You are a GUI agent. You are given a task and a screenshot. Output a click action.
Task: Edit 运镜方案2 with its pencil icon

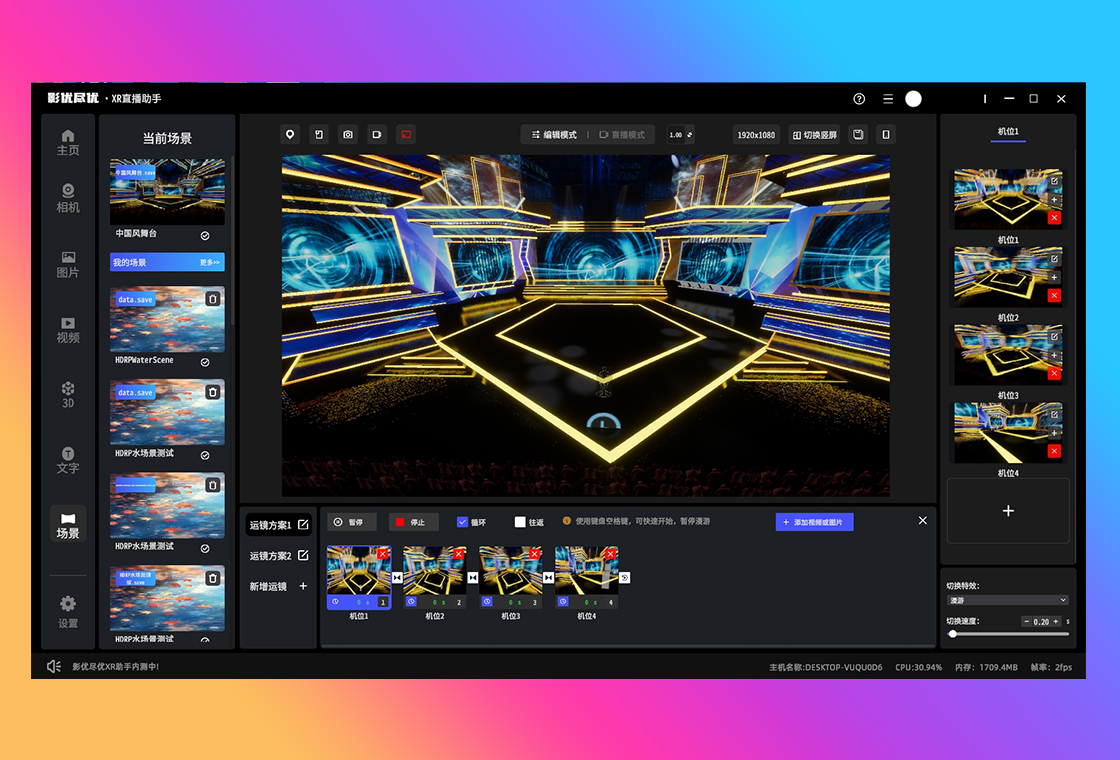click(x=303, y=555)
